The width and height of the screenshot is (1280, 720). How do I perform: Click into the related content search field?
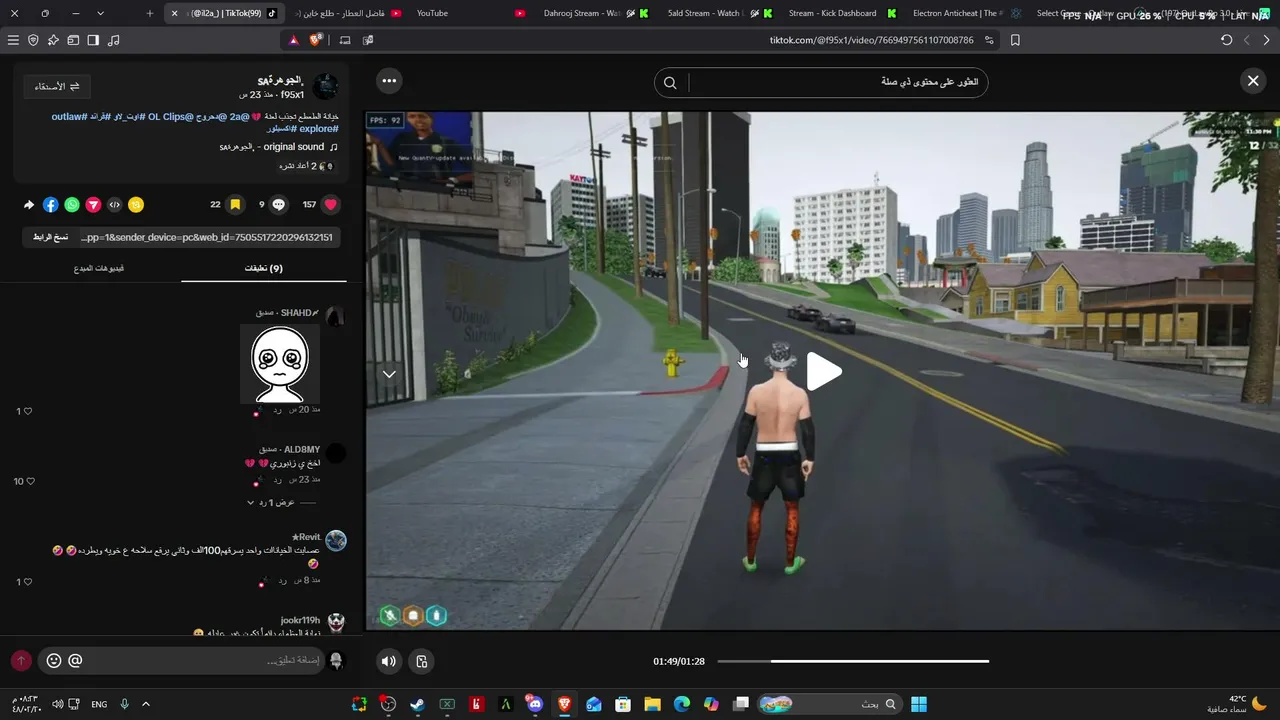coord(838,82)
